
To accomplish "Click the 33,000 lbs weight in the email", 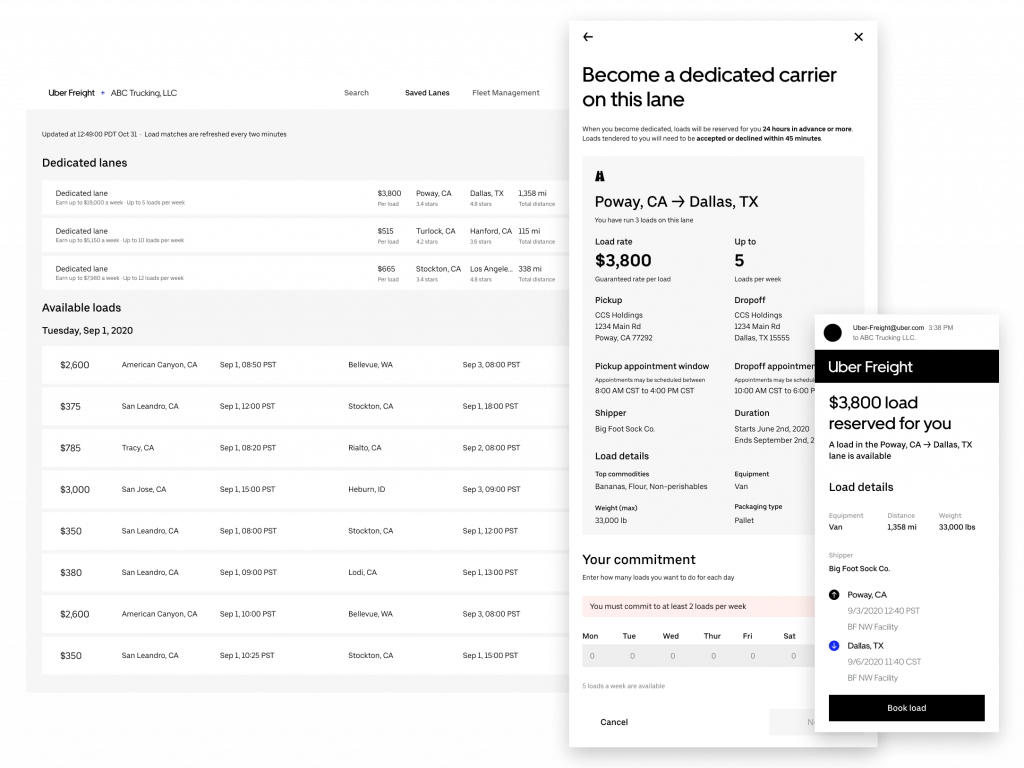I will click(x=957, y=527).
